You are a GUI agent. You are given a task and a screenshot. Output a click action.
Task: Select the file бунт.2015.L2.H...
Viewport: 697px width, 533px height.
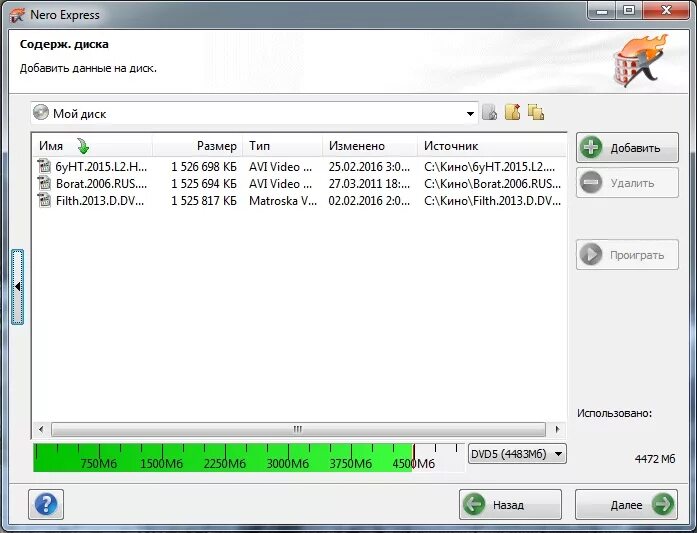coord(101,167)
